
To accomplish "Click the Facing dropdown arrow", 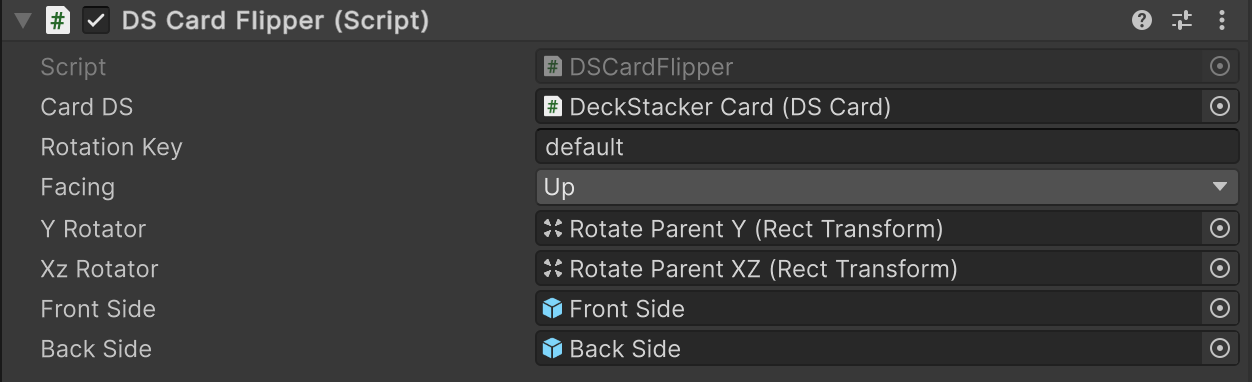I will pos(1219,187).
